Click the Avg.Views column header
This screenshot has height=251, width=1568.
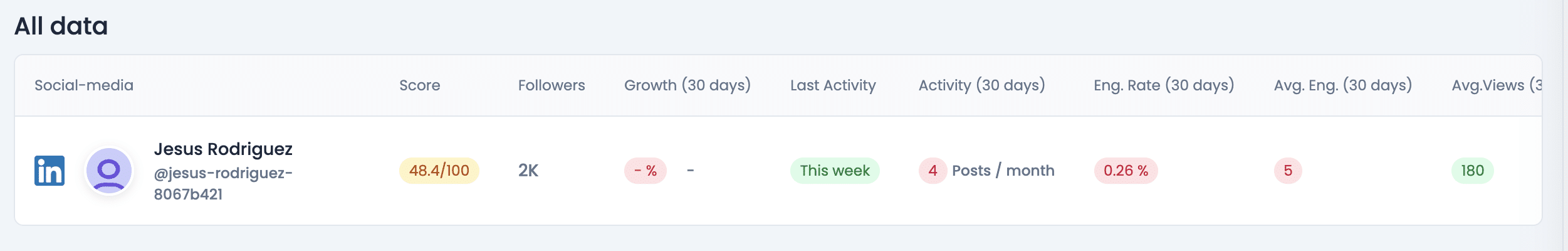[x=1495, y=85]
